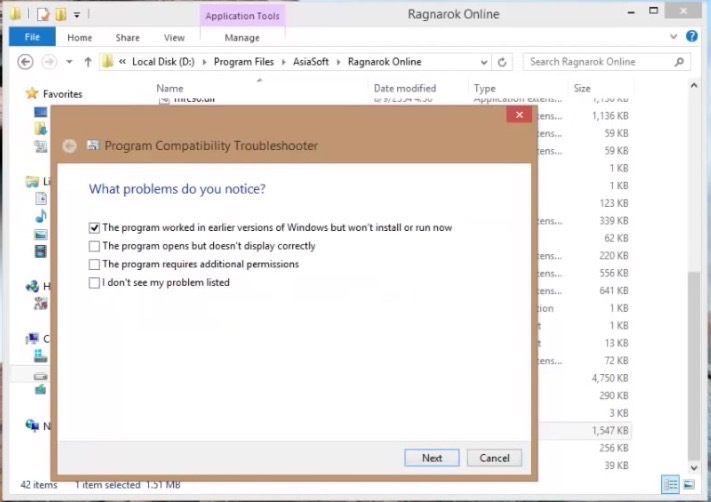The height and width of the screenshot is (502, 711).
Task: Open the Customize Quick Access Toolbar dropdown
Action: (77, 15)
